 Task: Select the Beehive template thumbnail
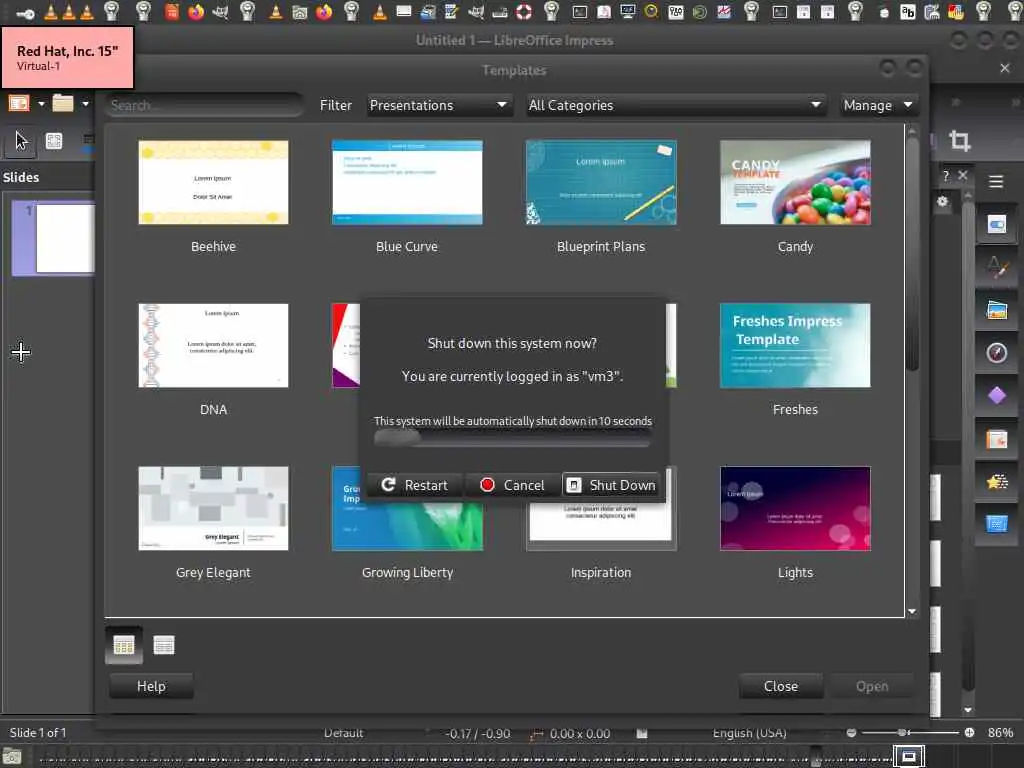click(x=213, y=182)
